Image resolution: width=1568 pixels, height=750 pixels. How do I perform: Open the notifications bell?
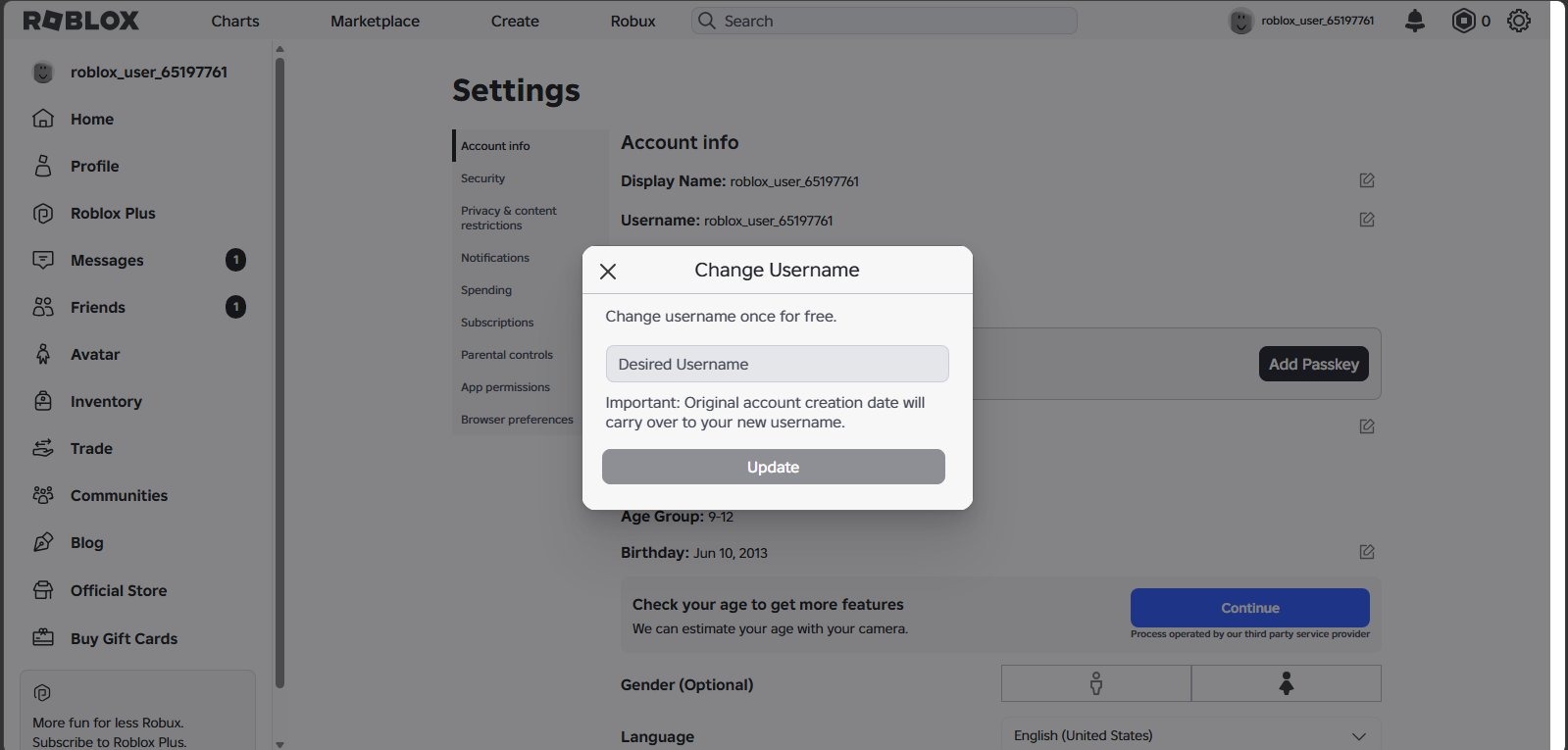point(1414,21)
